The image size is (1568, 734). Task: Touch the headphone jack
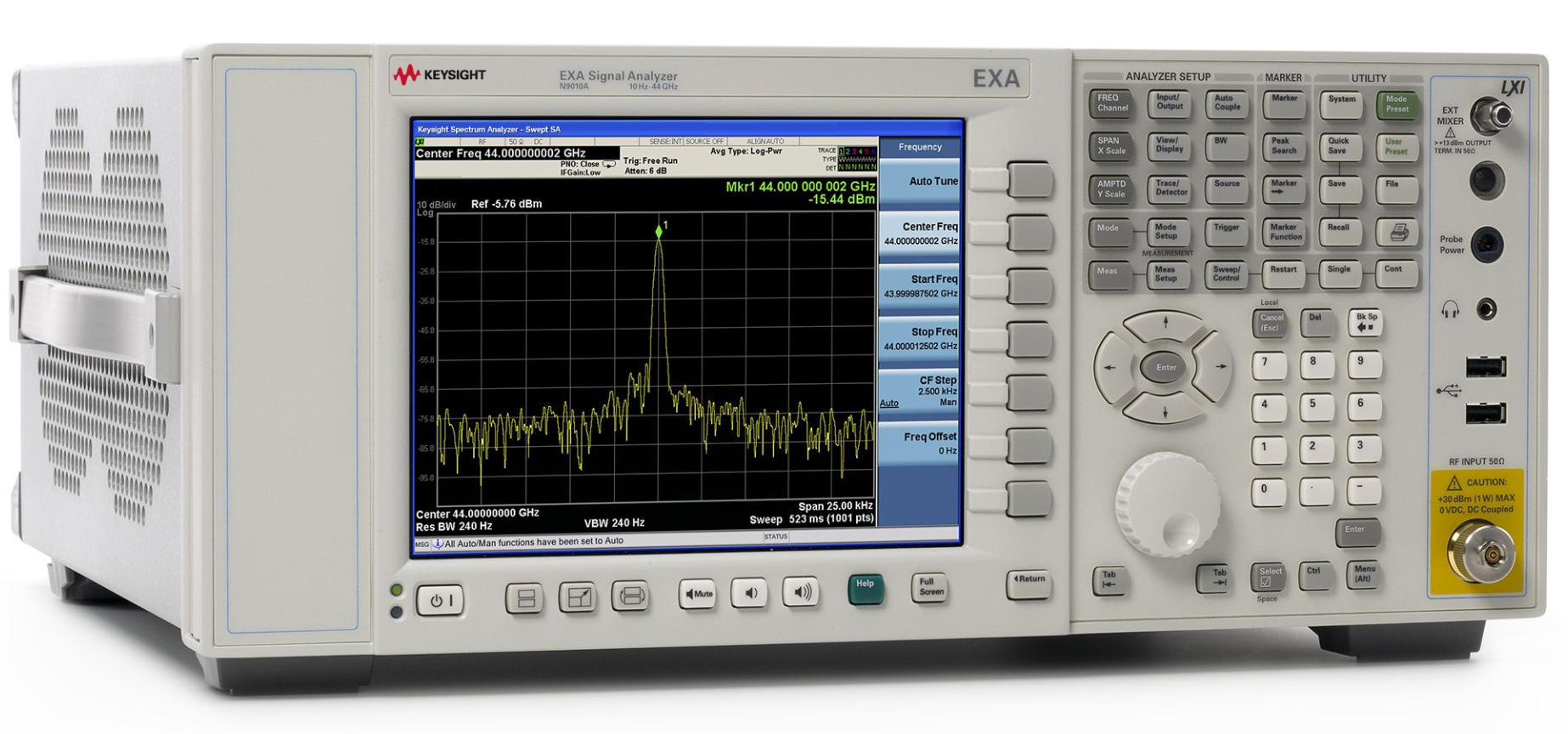pos(1486,309)
